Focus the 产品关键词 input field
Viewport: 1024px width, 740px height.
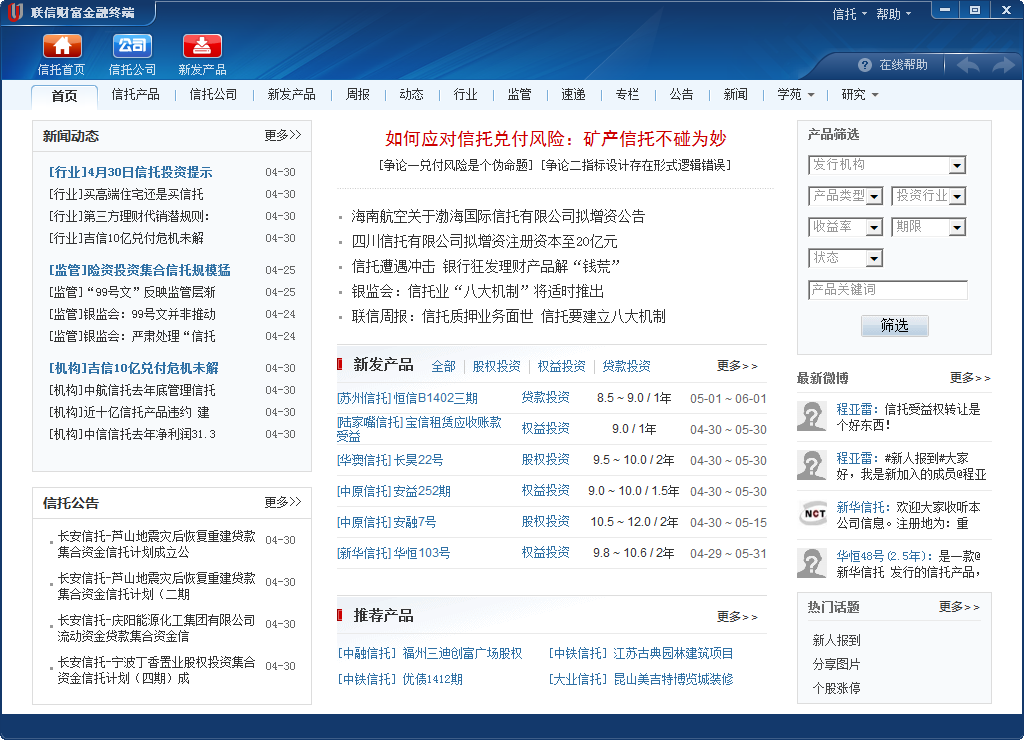coord(888,290)
